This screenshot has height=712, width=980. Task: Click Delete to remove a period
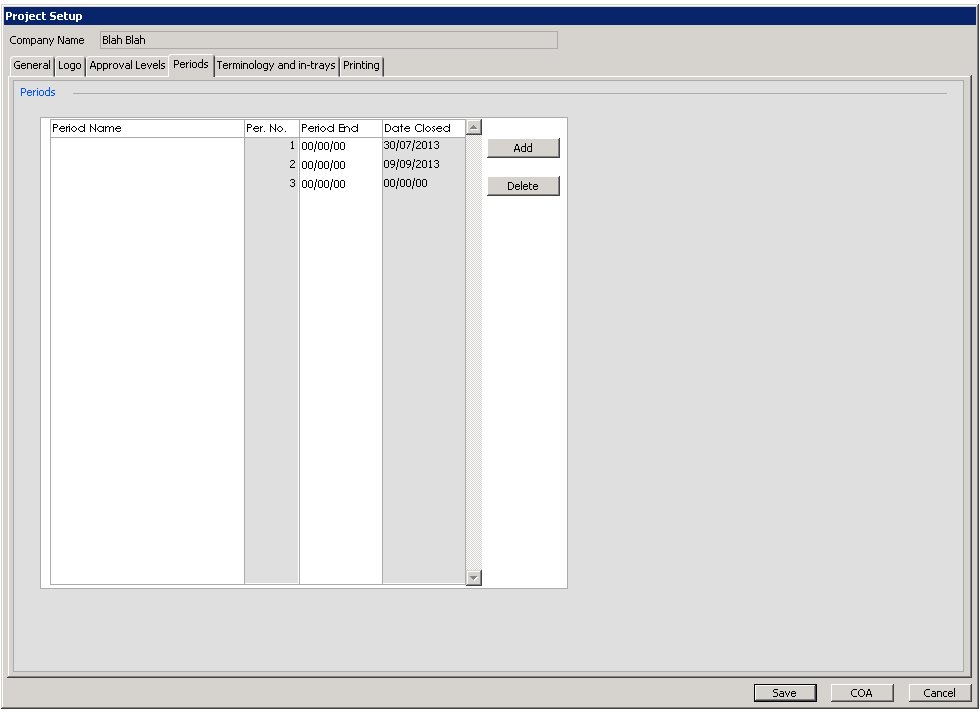point(522,185)
